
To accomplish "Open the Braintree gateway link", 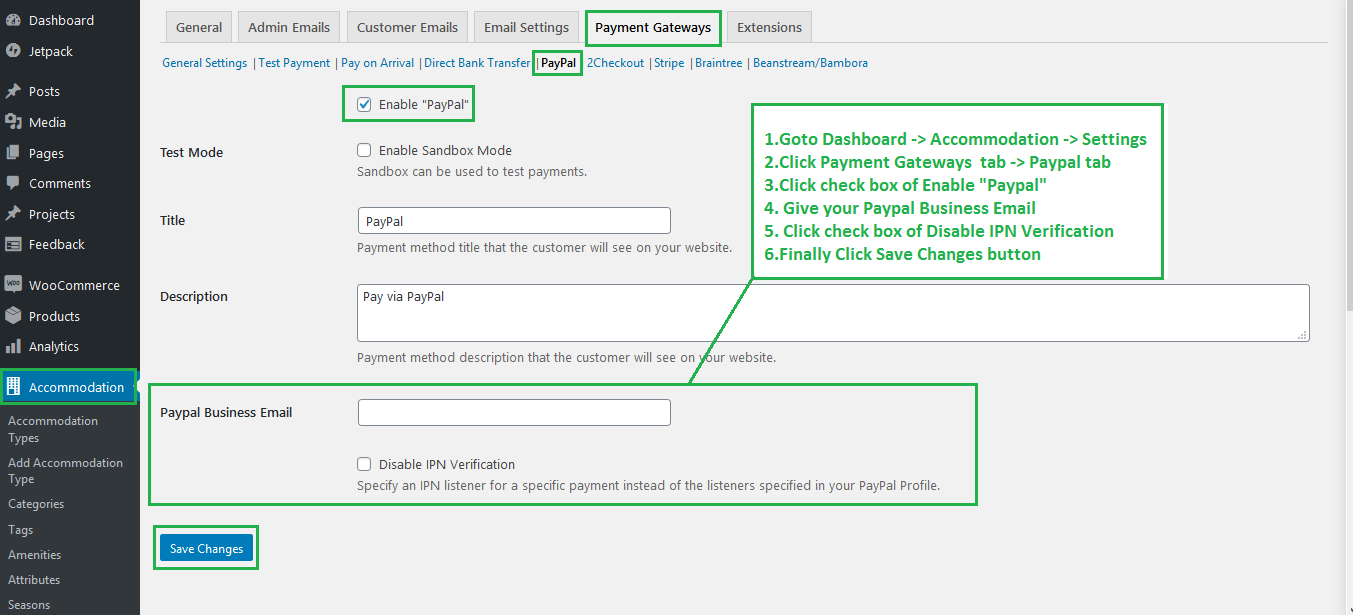I will 719,63.
